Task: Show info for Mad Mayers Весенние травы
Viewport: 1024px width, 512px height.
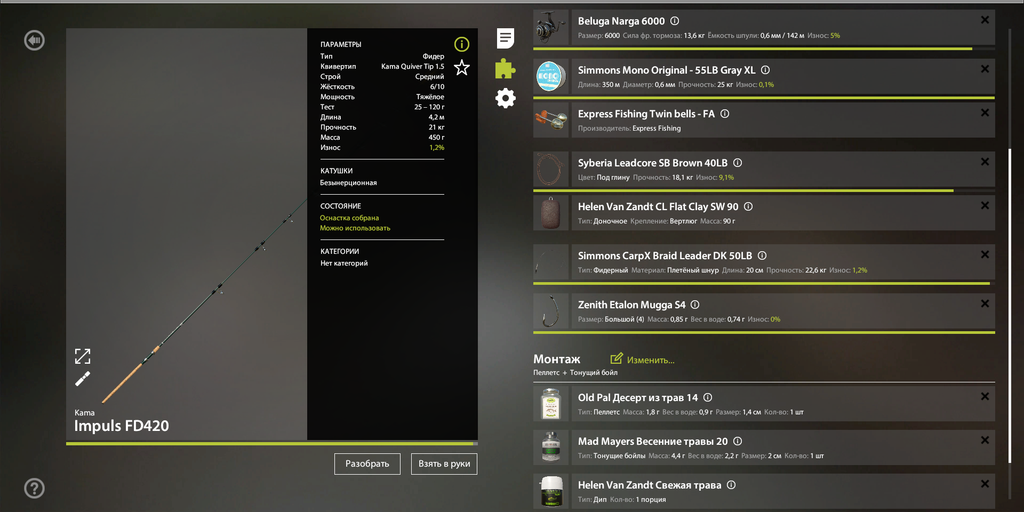Action: point(737,441)
